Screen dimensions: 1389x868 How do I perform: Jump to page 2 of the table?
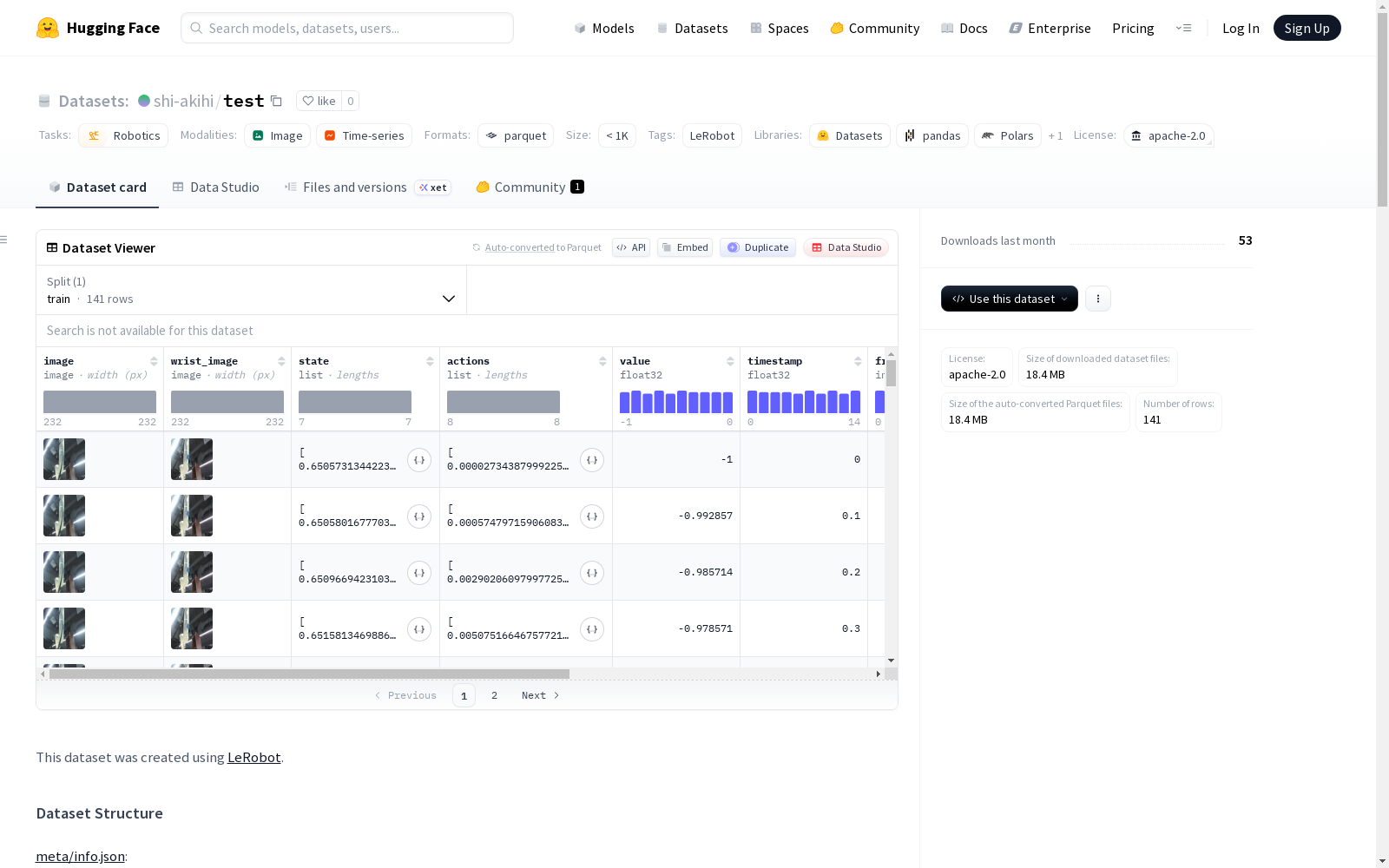click(495, 695)
